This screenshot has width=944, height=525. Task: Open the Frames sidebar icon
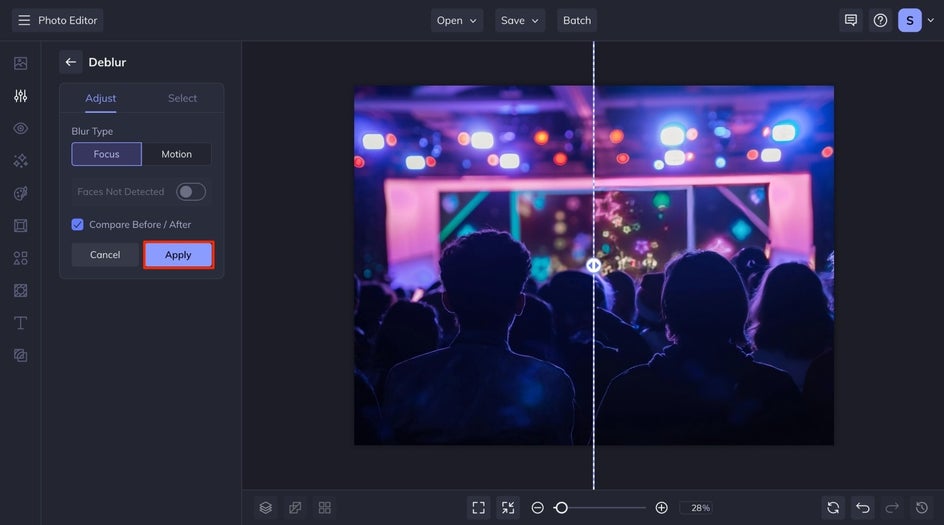click(20, 226)
